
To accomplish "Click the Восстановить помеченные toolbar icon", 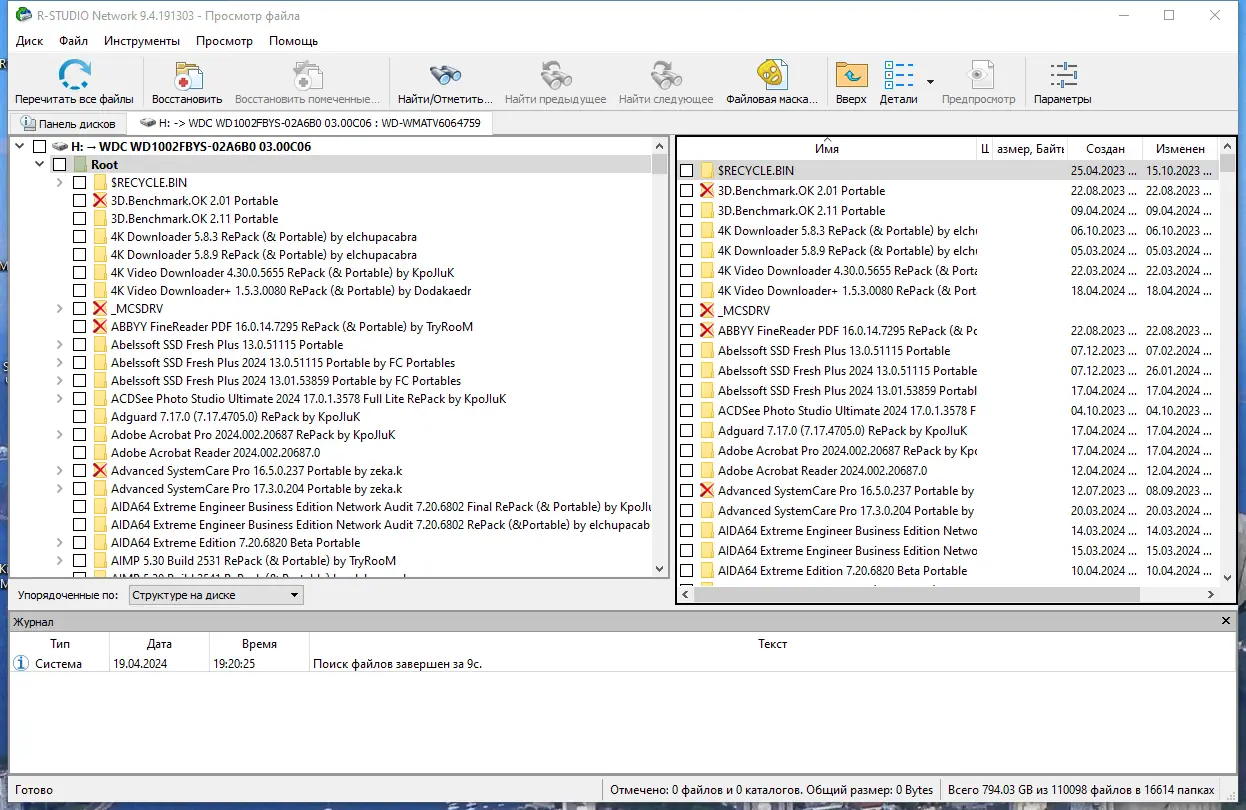I will pos(307,76).
